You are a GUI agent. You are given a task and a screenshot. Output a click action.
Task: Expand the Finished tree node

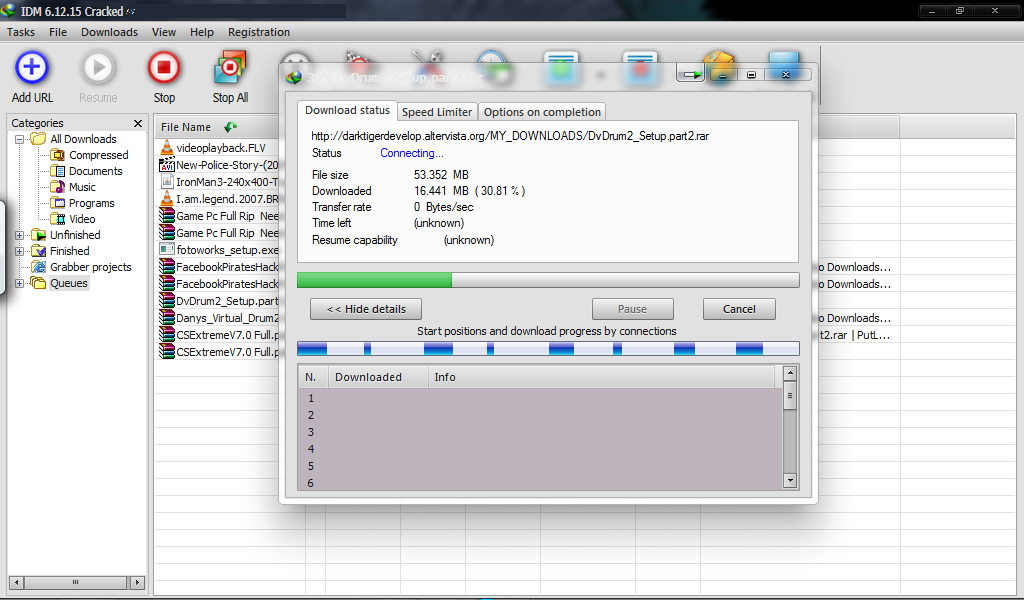20,251
